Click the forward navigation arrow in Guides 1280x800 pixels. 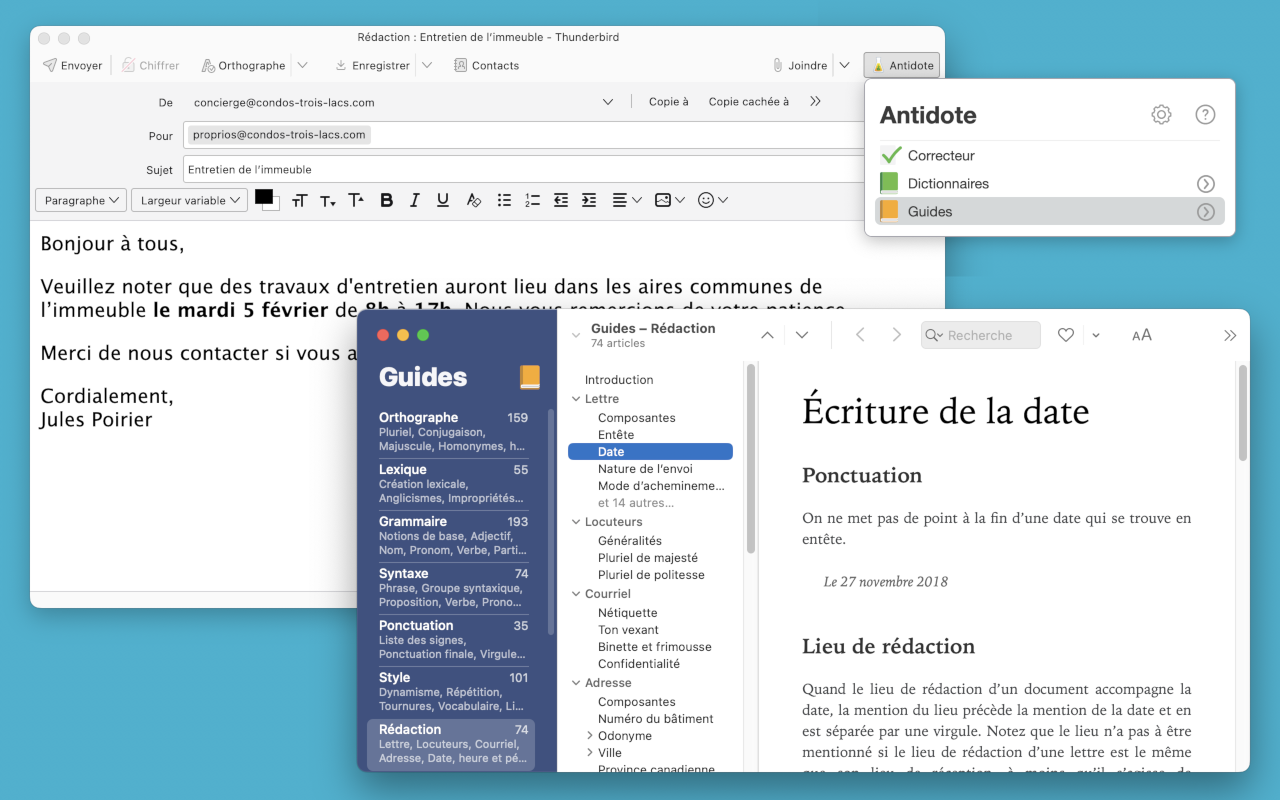[x=897, y=335]
